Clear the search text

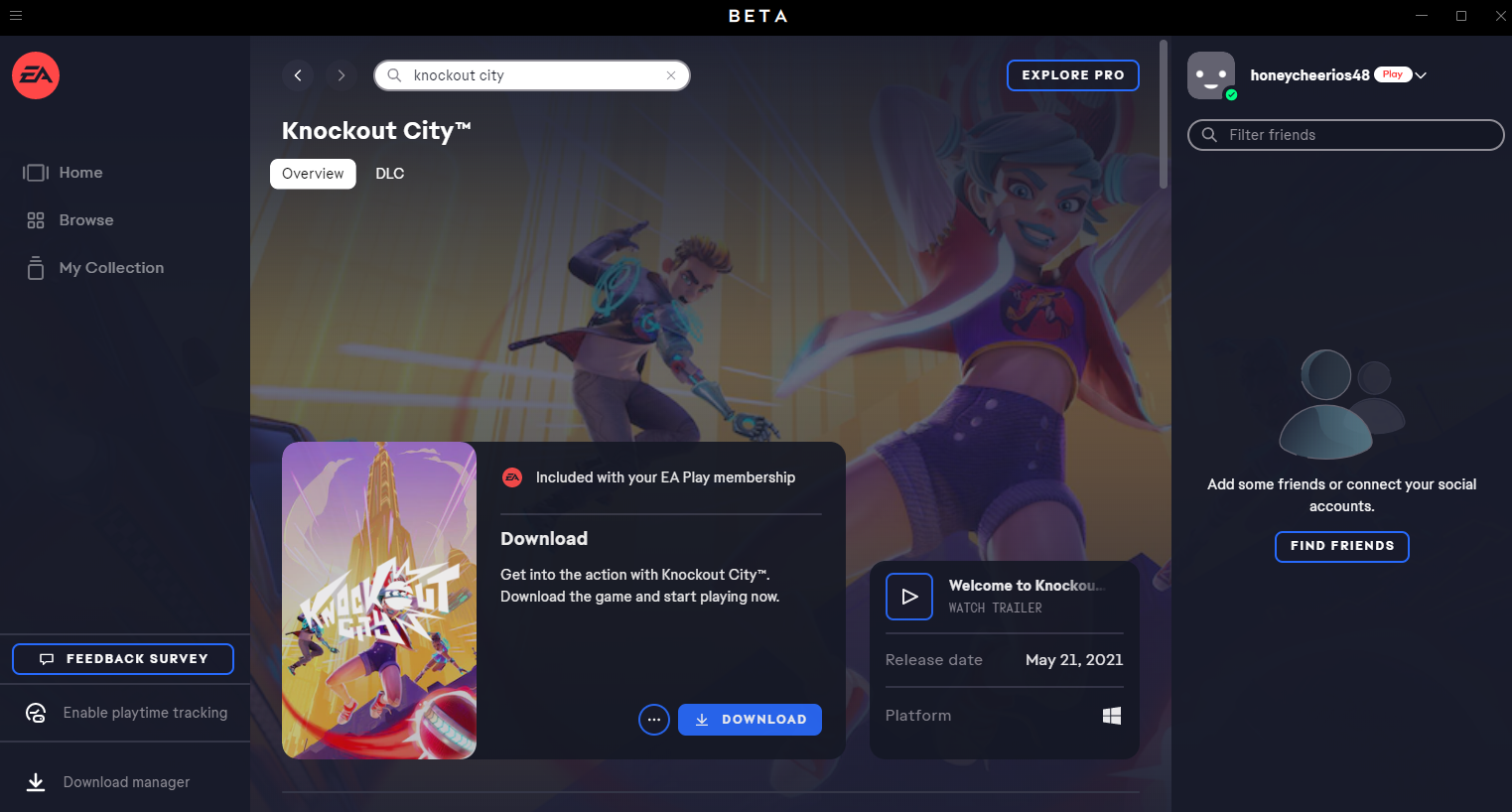(671, 75)
